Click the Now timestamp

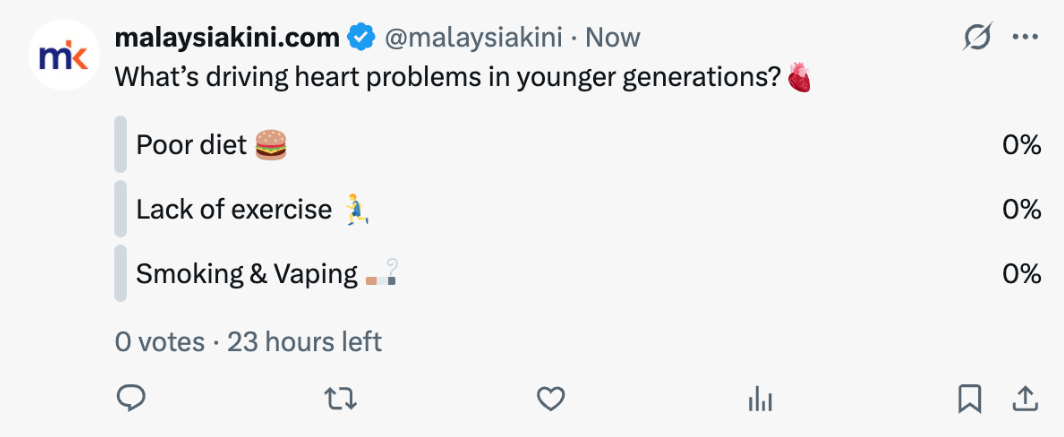click(x=612, y=38)
